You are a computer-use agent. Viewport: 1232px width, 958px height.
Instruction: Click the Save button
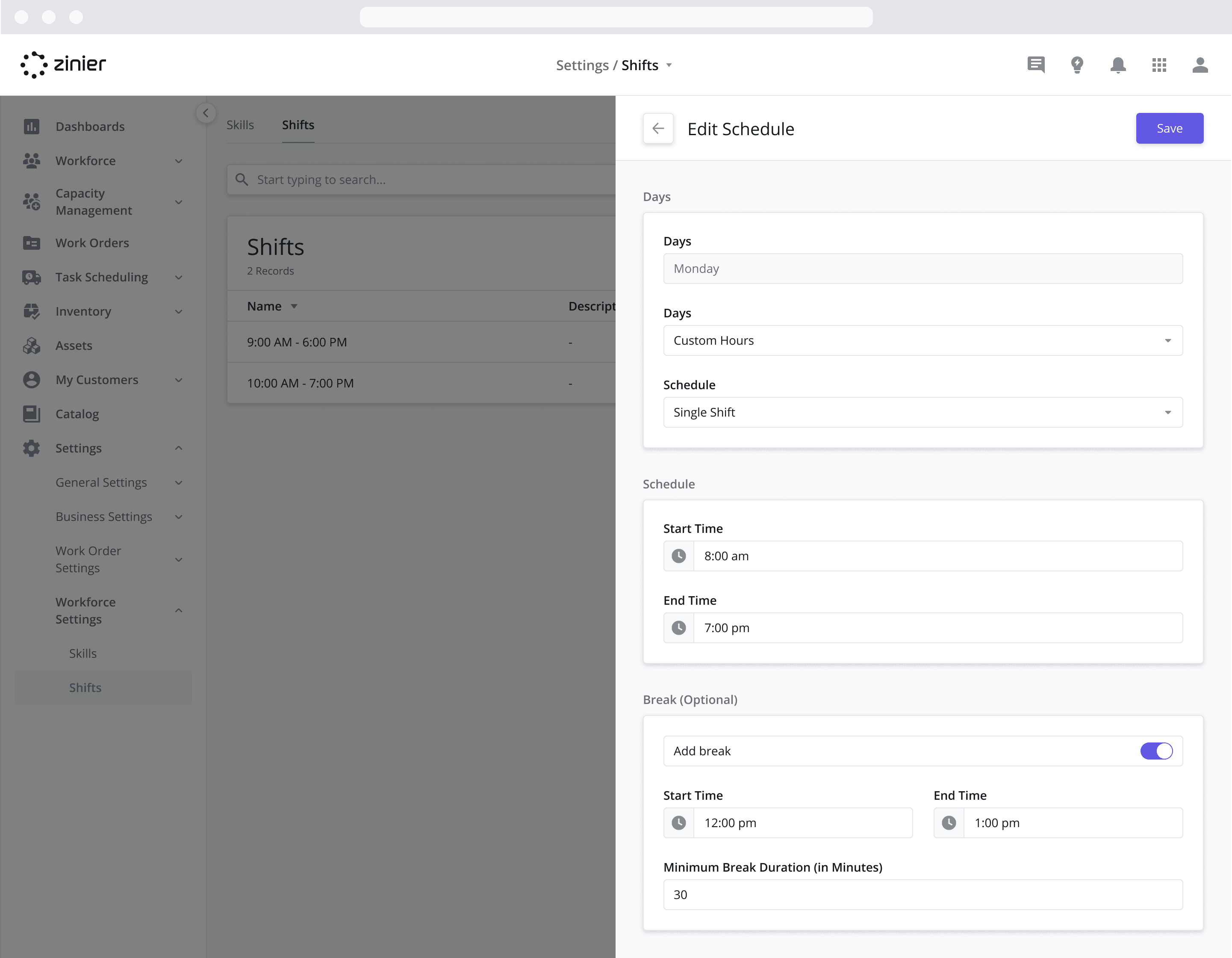pos(1170,128)
